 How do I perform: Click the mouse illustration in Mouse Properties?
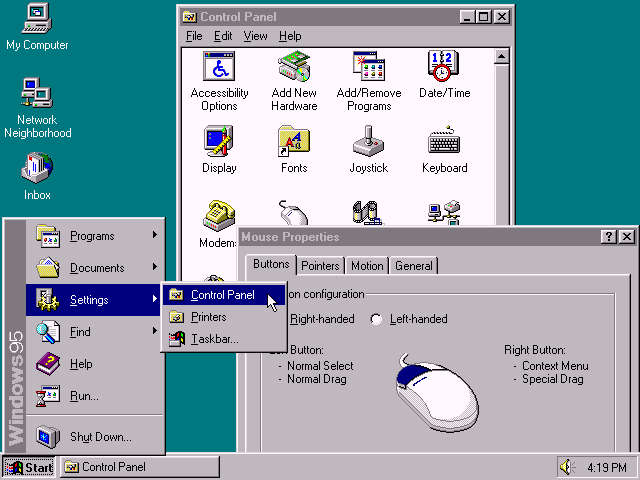coord(437,393)
